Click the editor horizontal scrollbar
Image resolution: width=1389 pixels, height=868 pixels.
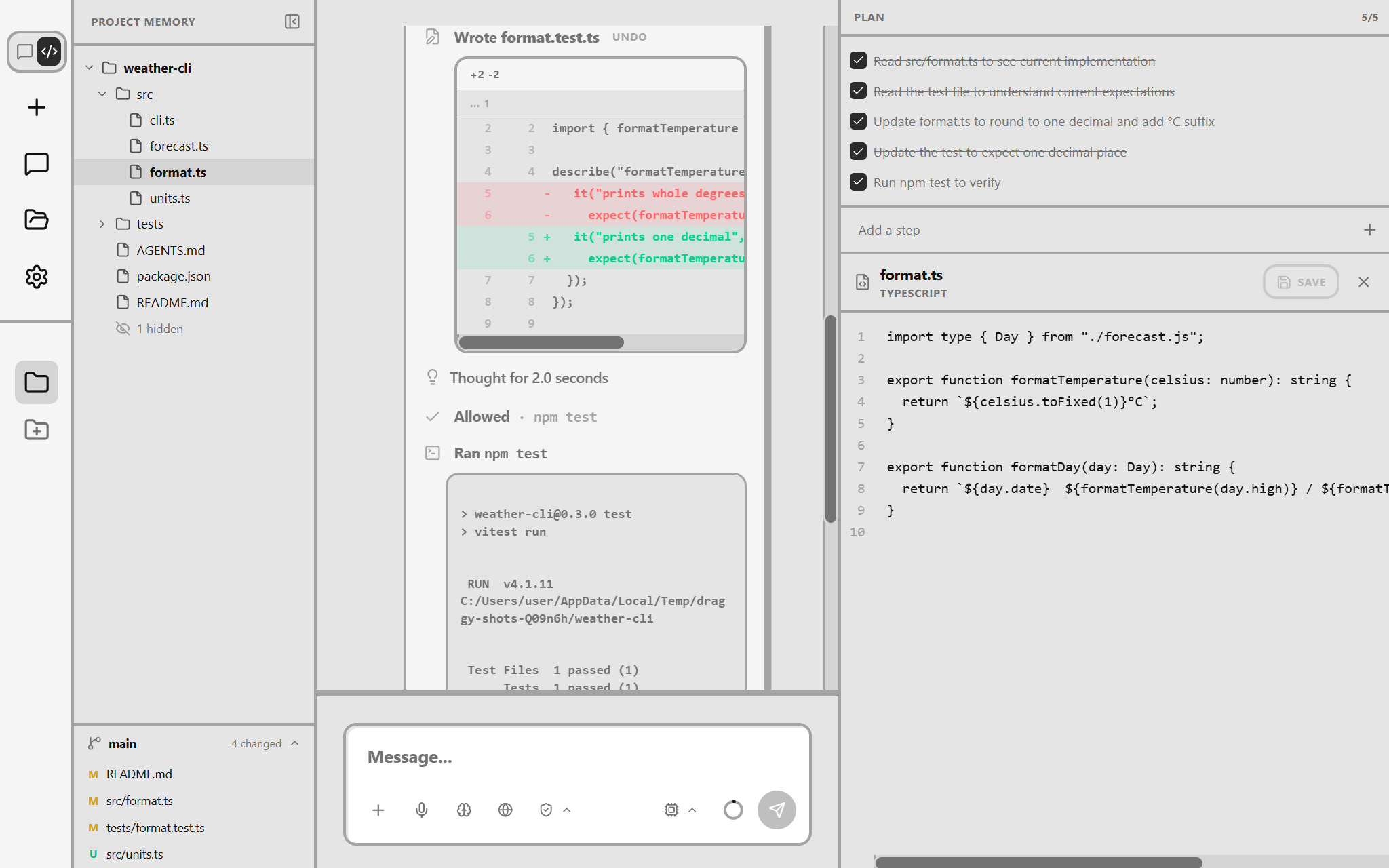point(1039,862)
